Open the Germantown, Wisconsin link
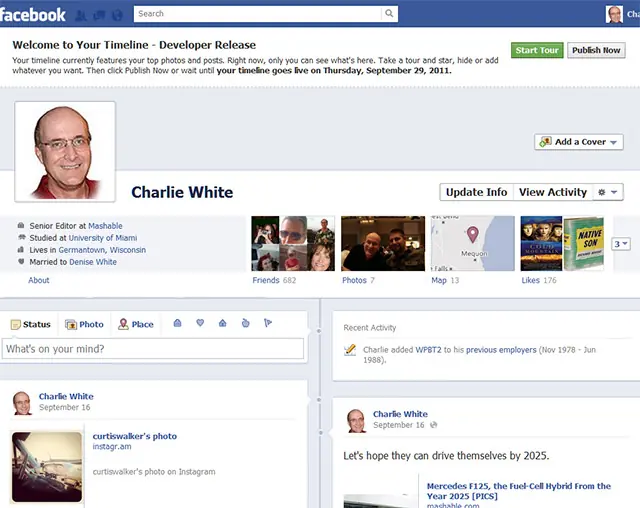 102,250
